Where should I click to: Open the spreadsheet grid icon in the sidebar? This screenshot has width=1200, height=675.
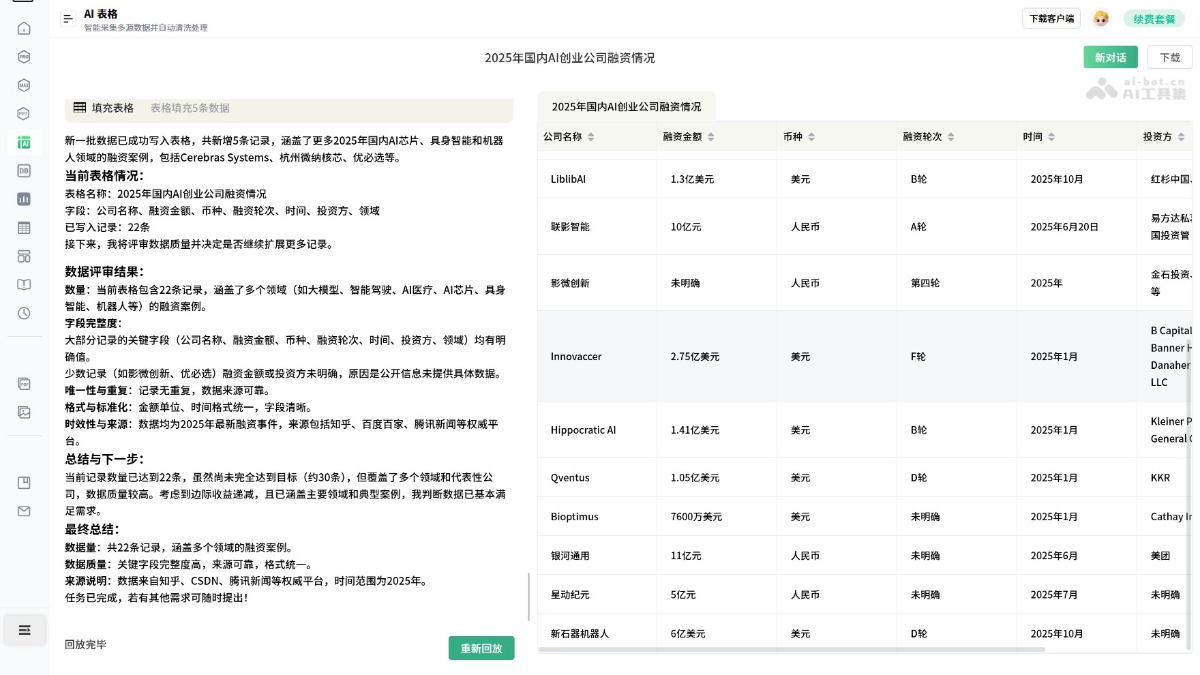click(24, 226)
